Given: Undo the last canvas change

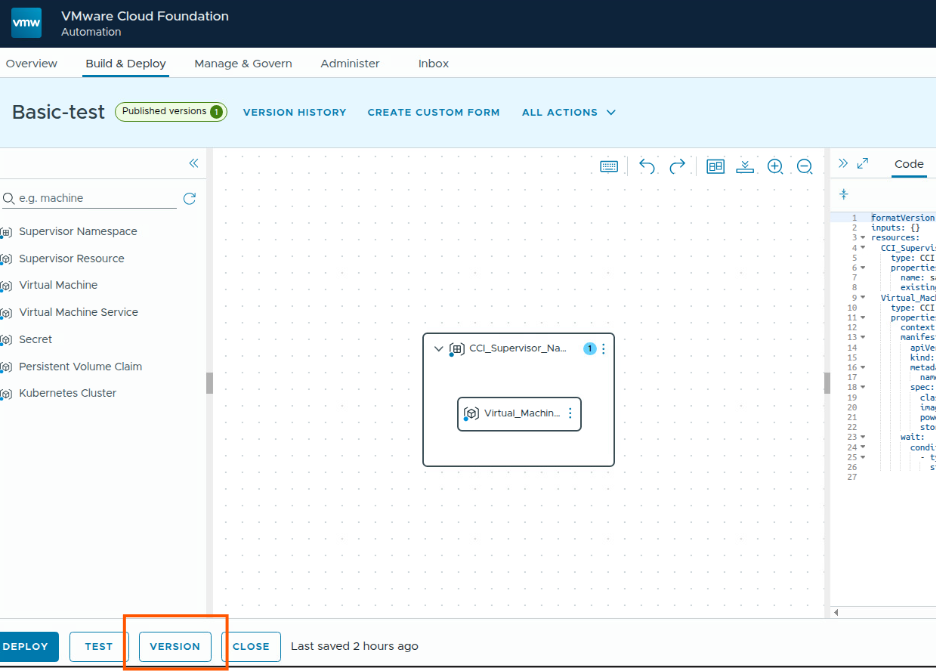Looking at the screenshot, I should click(x=647, y=167).
